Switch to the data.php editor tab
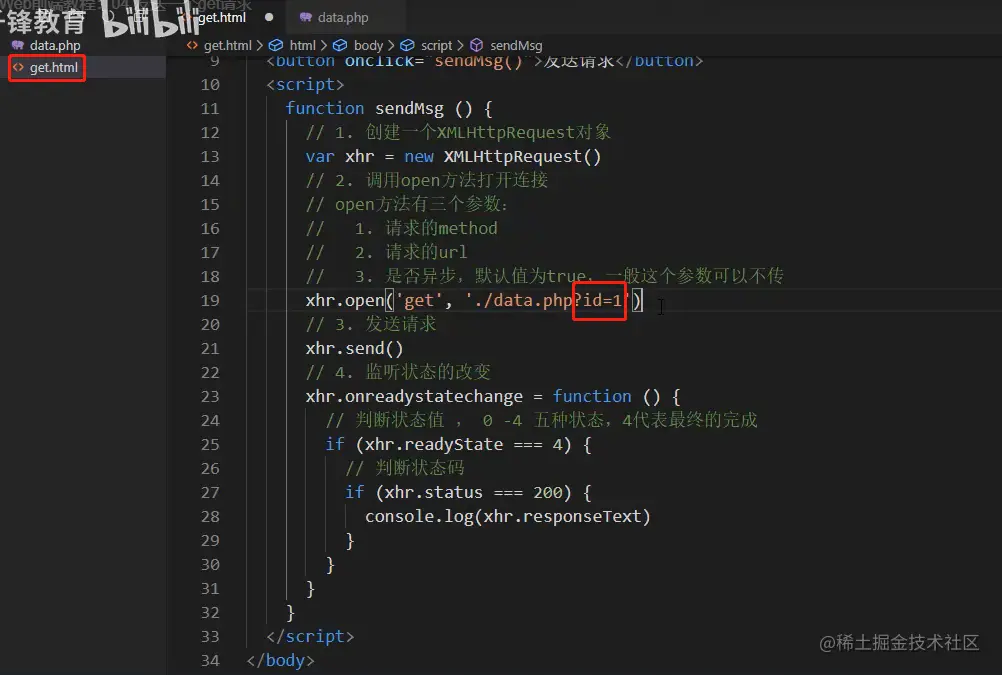Screen dimensions: 1002x675 [x=343, y=17]
